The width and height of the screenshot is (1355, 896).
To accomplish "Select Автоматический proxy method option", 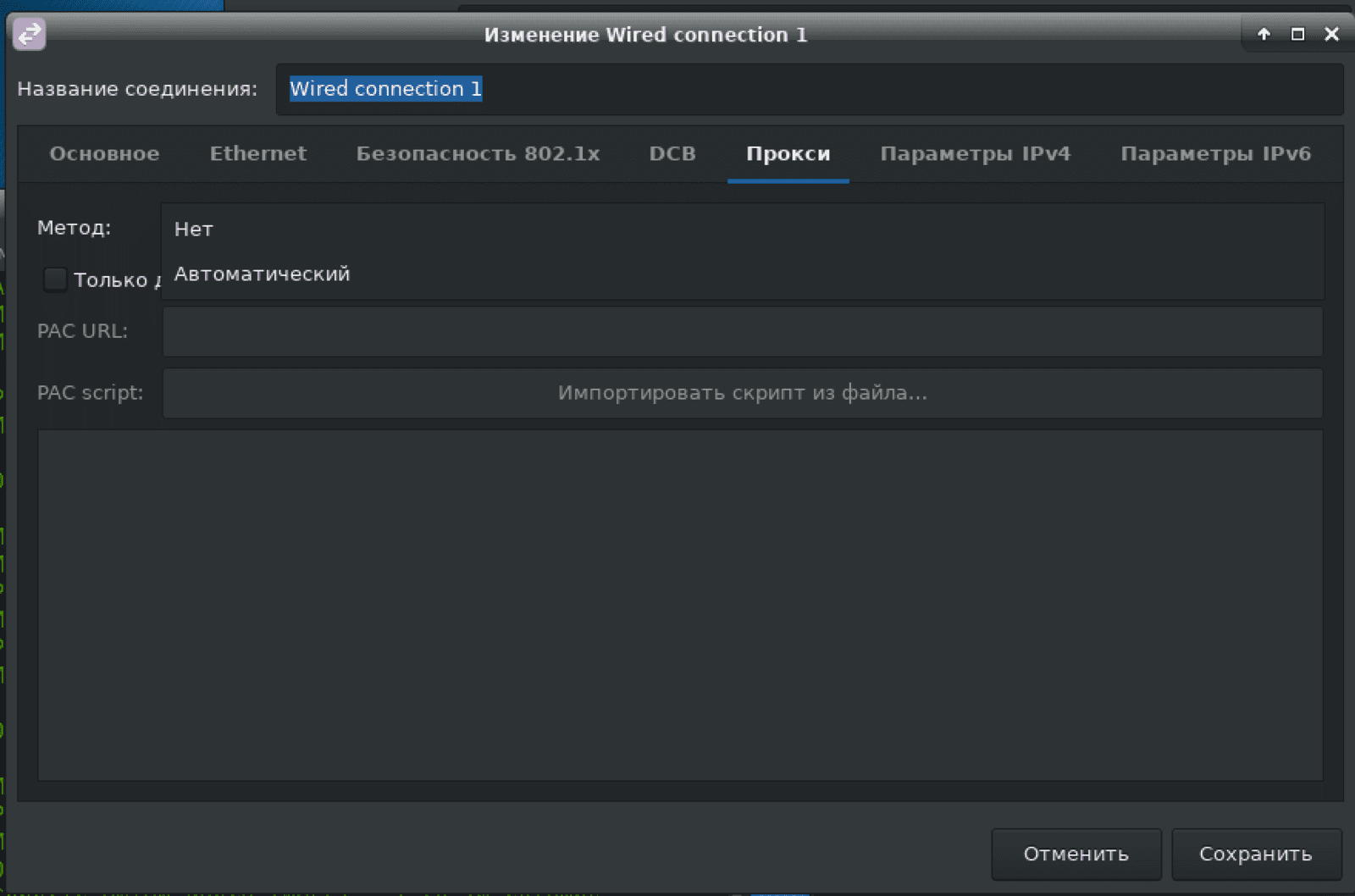I will (x=262, y=274).
